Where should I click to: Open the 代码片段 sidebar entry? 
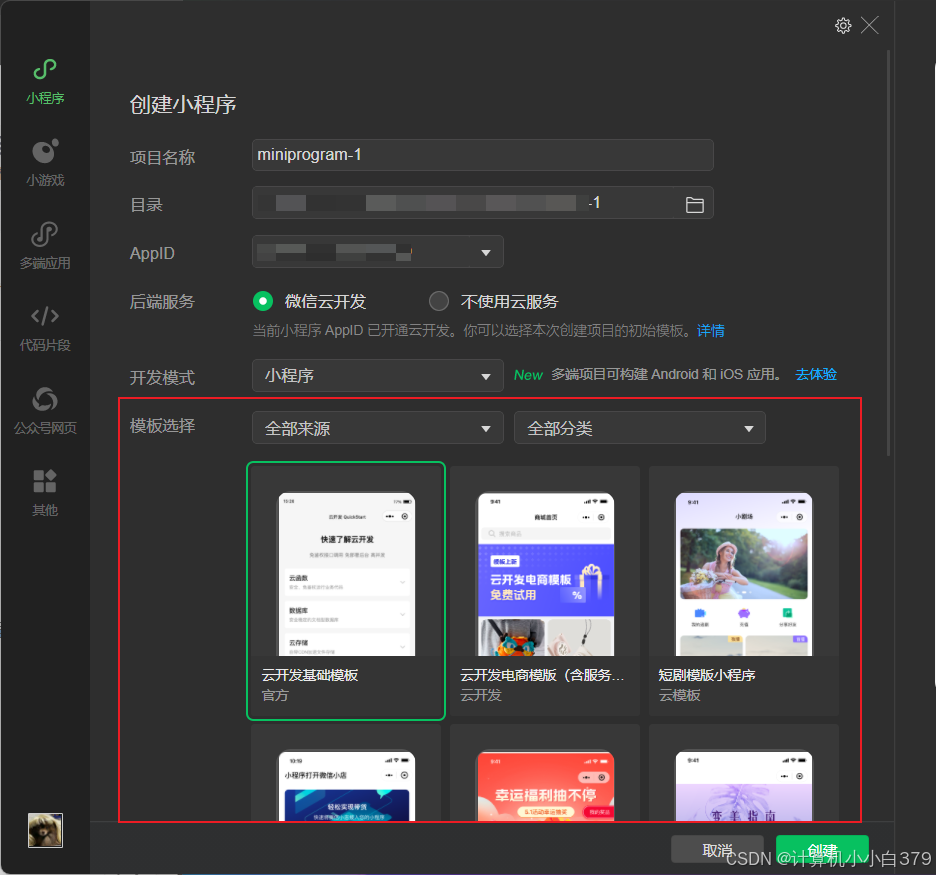(45, 328)
